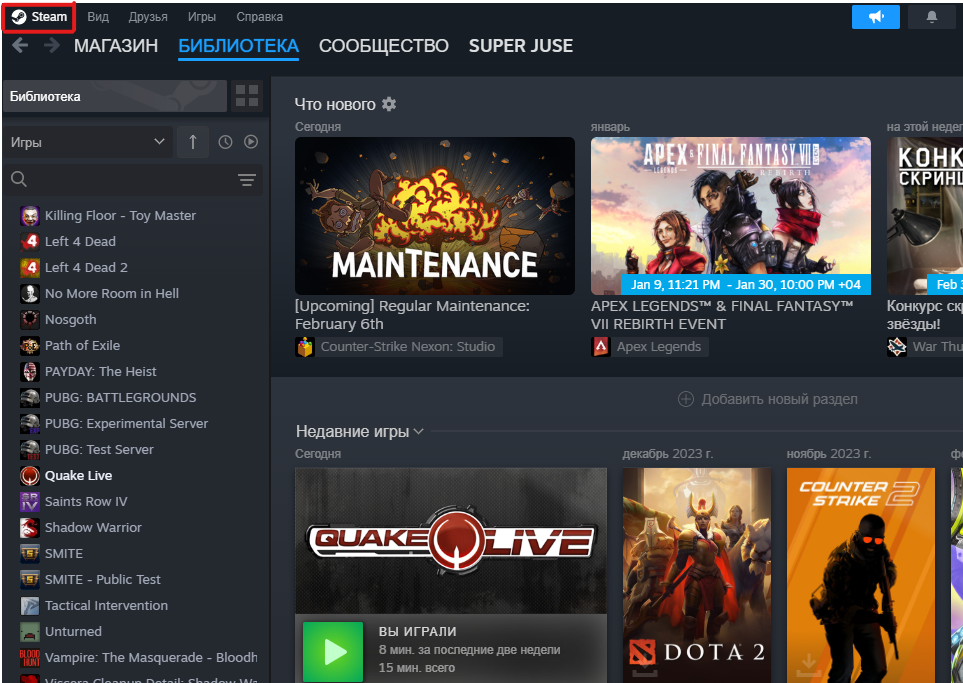Open the СООБЩЕСТВО tab
This screenshot has height=683, width=963.
click(x=384, y=45)
